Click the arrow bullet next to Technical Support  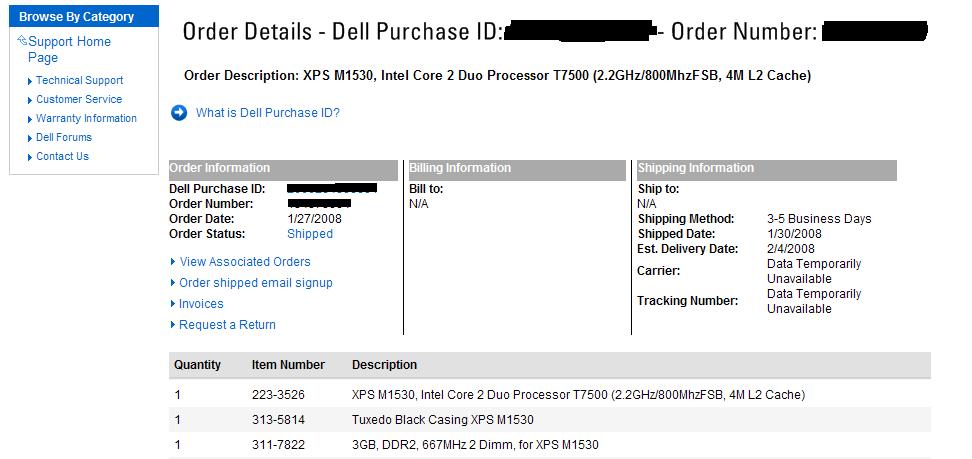pos(30,81)
